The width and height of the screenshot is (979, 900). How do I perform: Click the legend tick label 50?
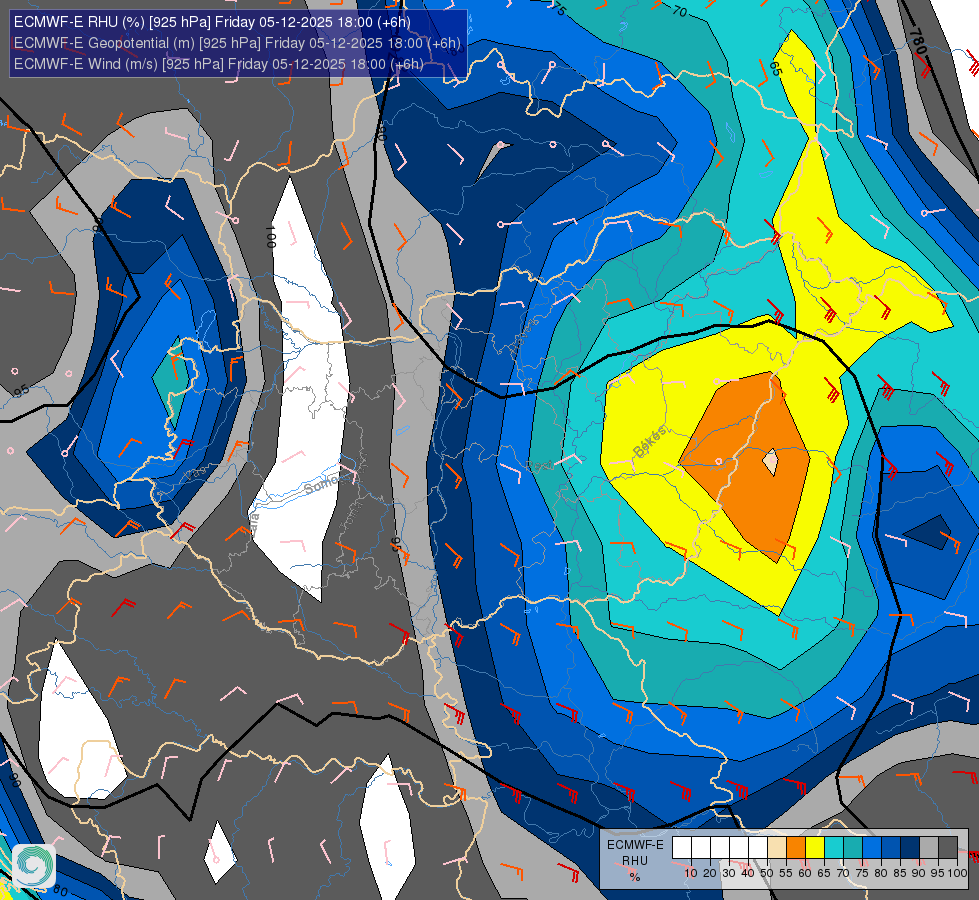(767, 873)
